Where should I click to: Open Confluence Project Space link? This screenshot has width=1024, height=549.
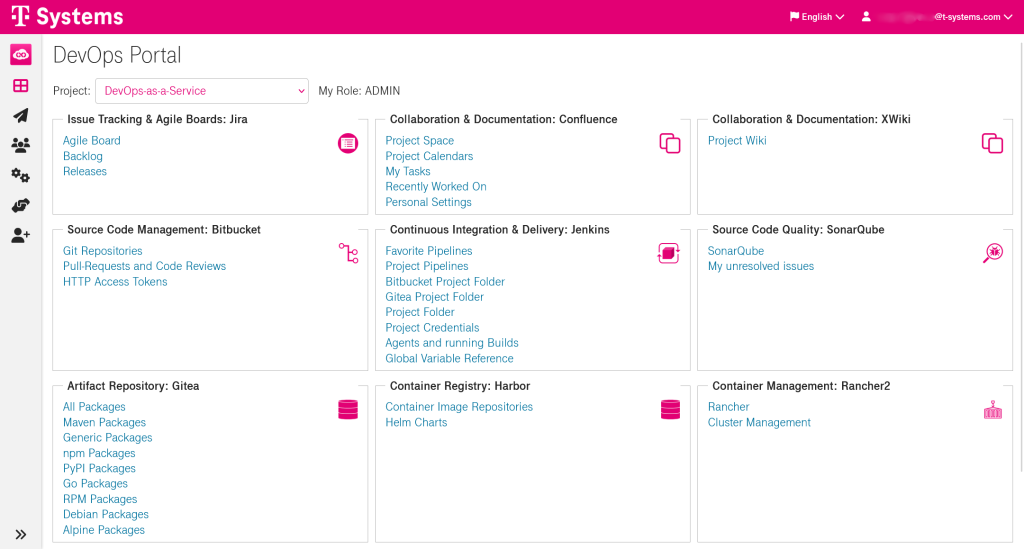tap(419, 140)
